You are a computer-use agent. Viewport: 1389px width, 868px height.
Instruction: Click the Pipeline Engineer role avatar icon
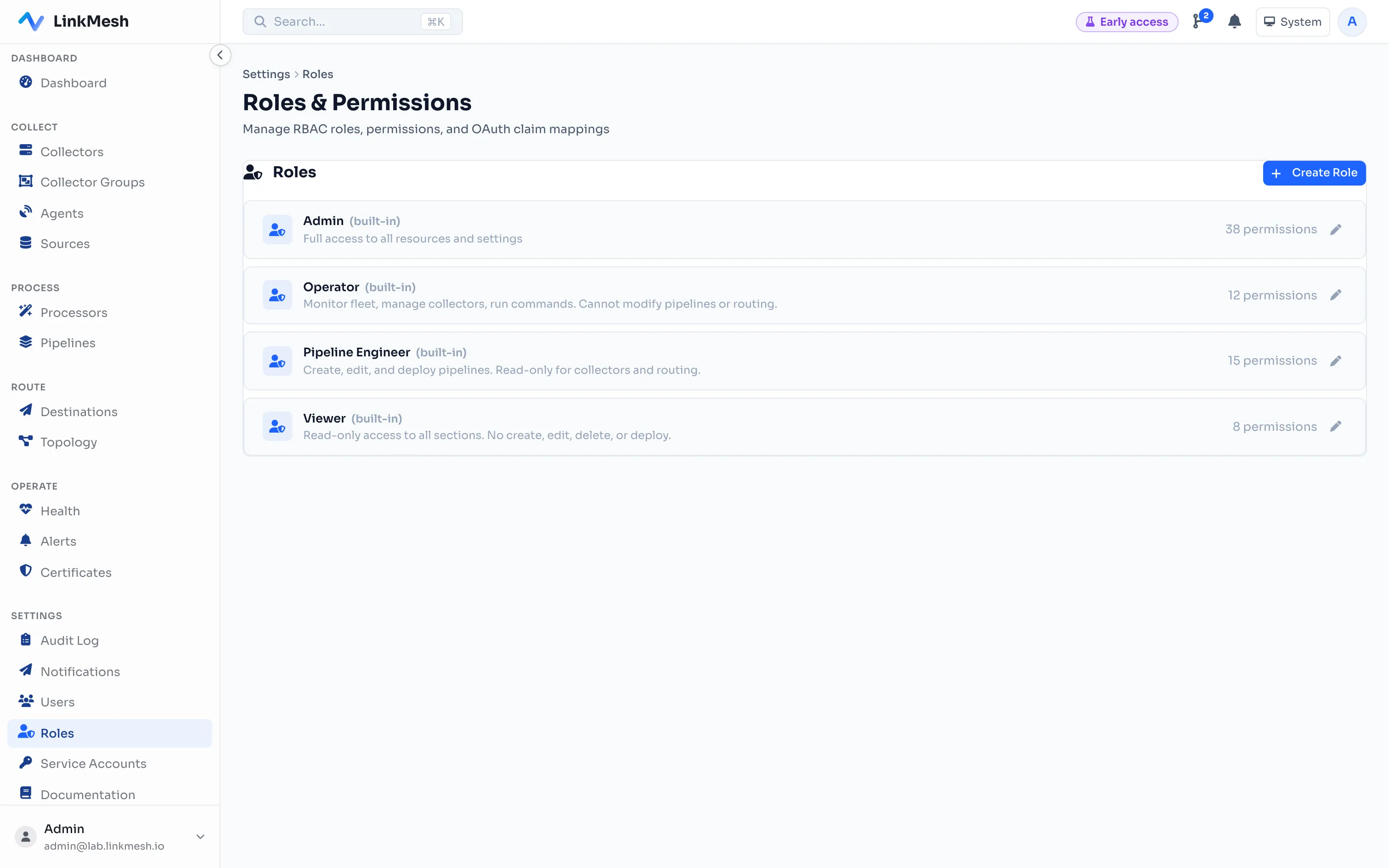(277, 361)
